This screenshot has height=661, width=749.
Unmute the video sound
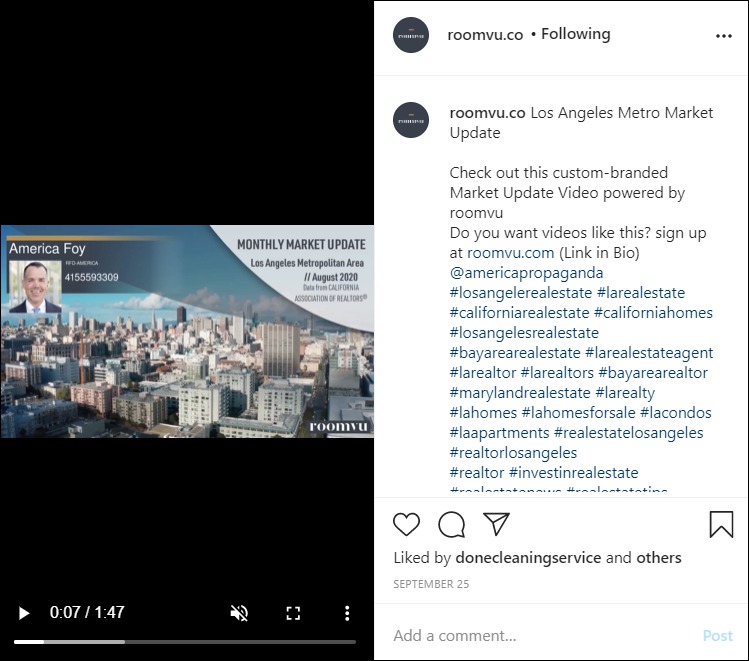pyautogui.click(x=240, y=613)
